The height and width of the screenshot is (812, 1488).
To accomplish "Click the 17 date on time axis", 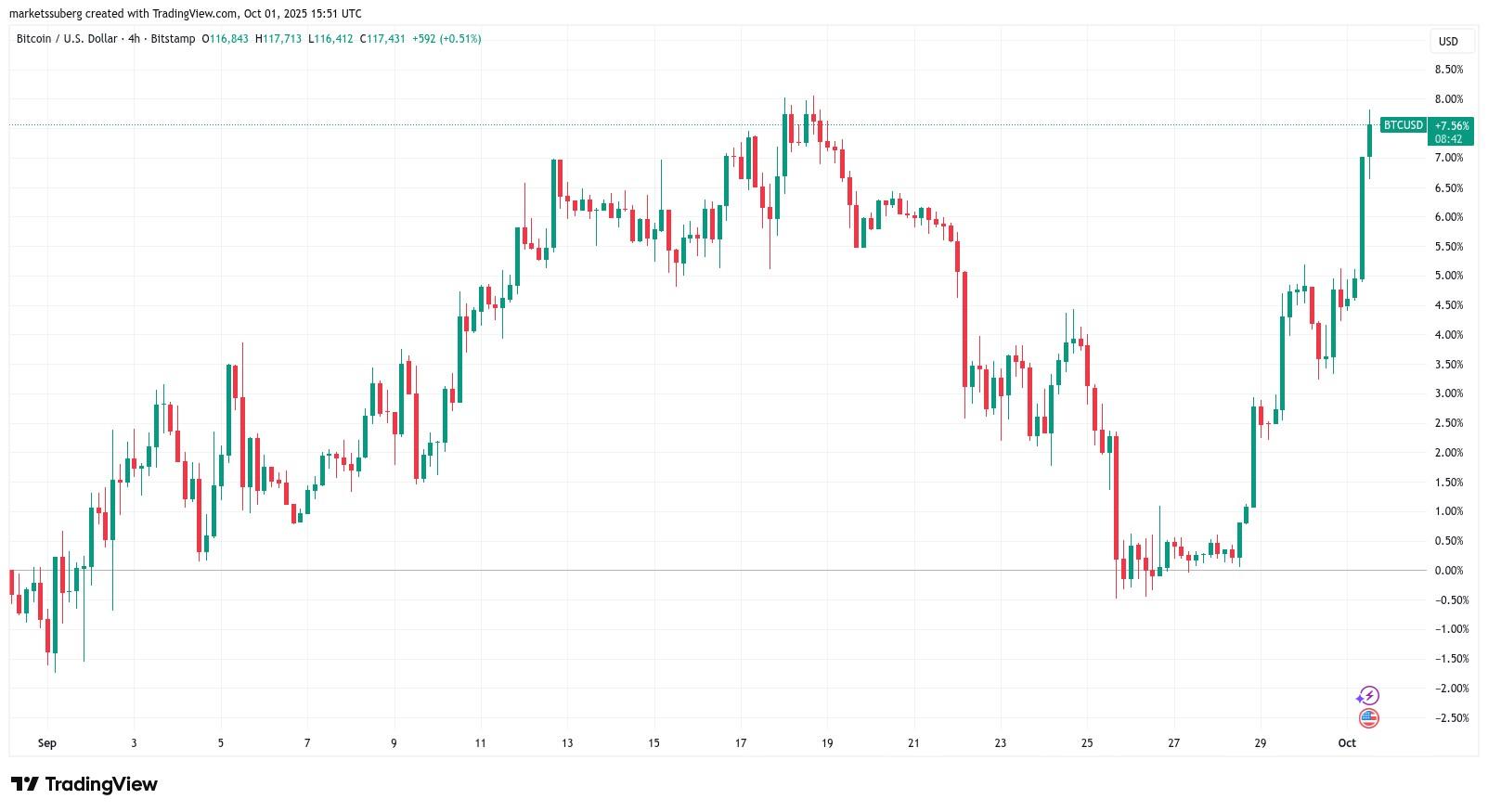I will 741,742.
